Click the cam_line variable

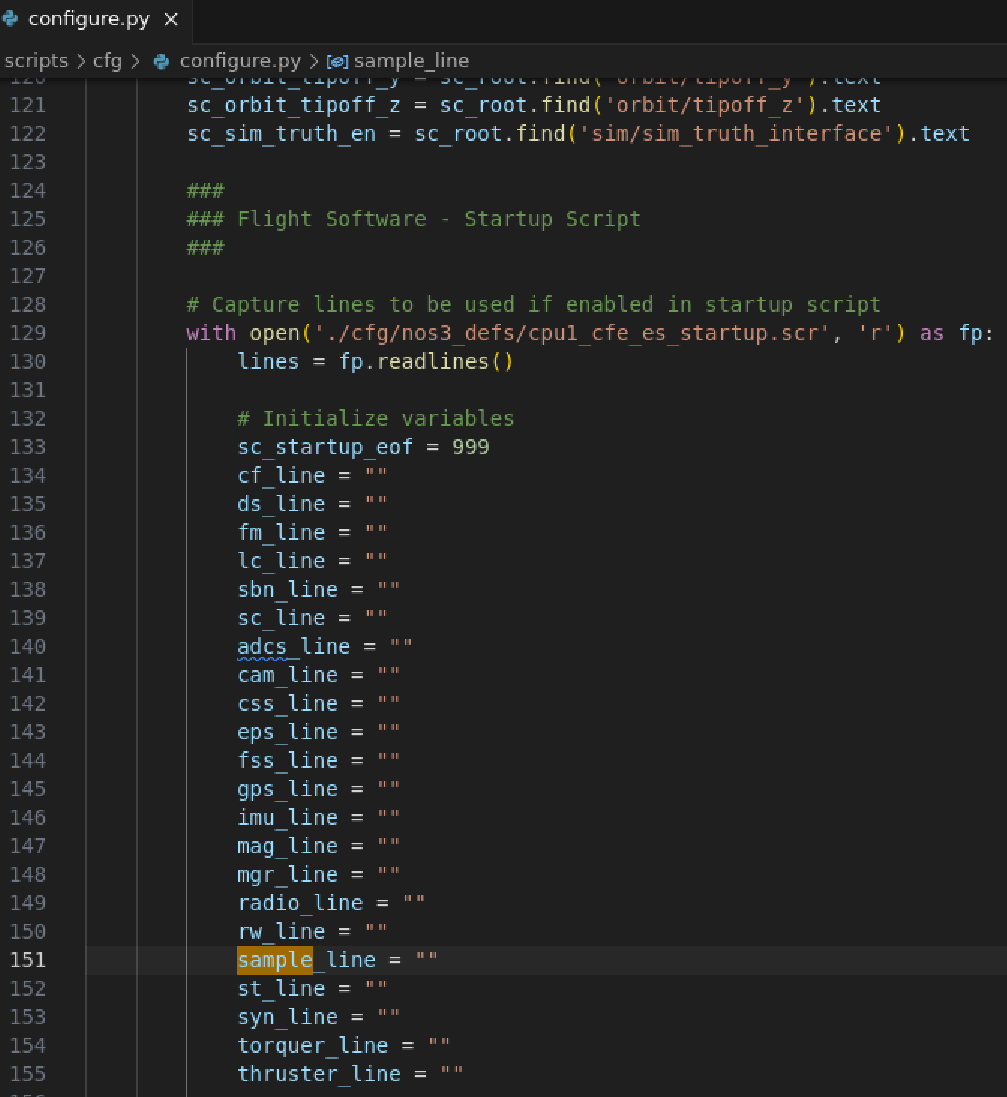click(x=288, y=675)
